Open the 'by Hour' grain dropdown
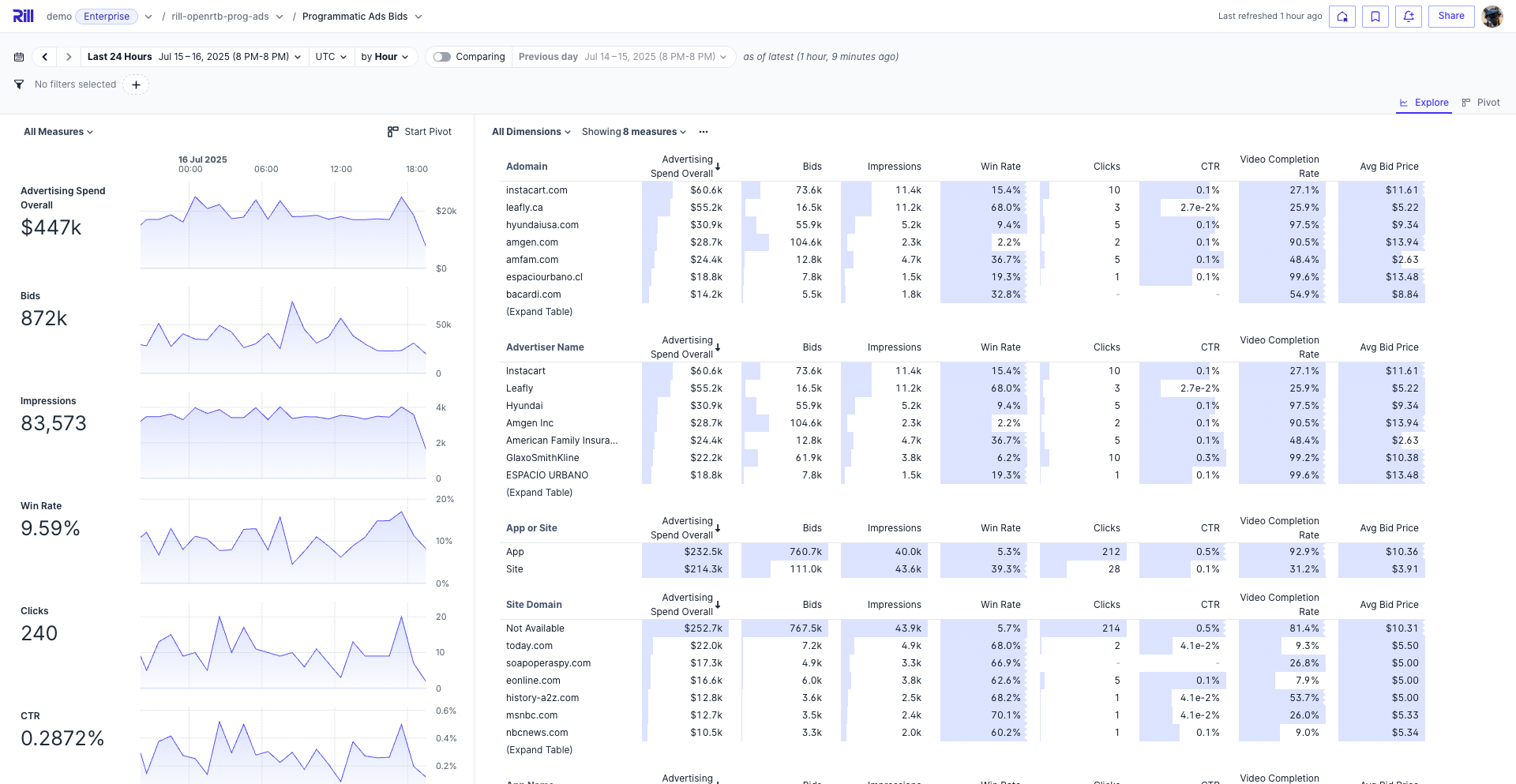This screenshot has height=784, width=1516. [385, 56]
